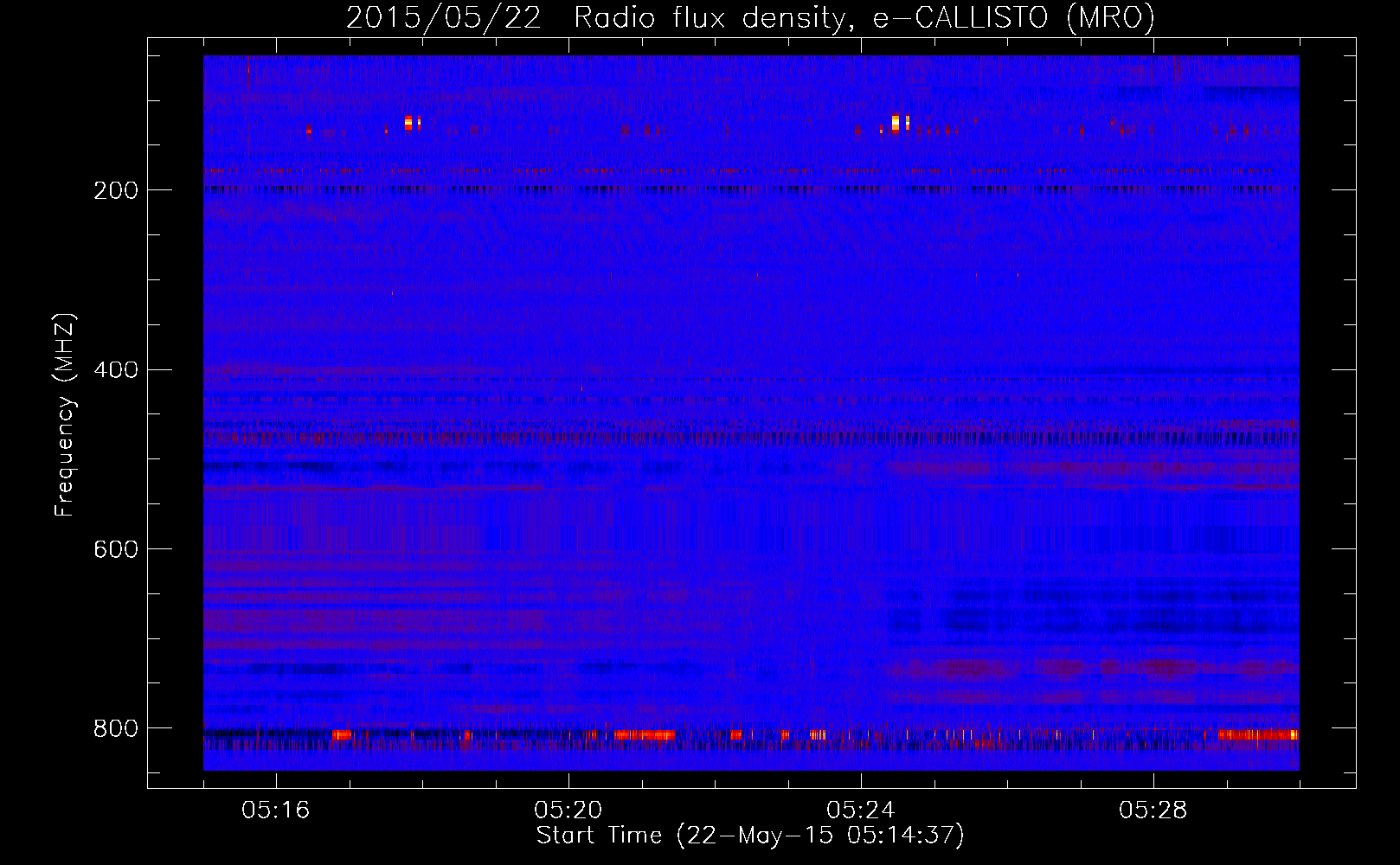Click the 05:28 time tick label
The height and width of the screenshot is (865, 1400).
click(1153, 811)
